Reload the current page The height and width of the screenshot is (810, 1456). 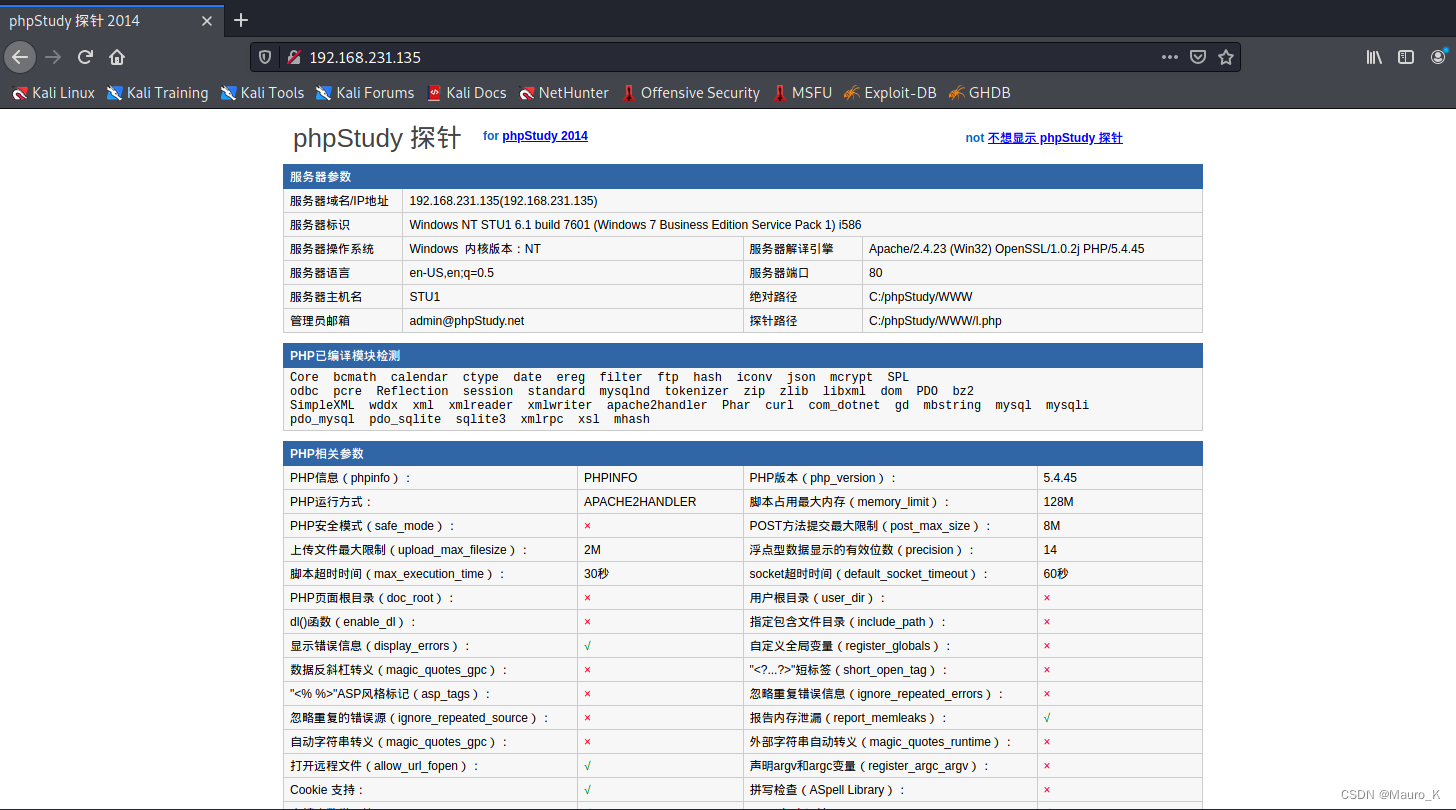86,57
